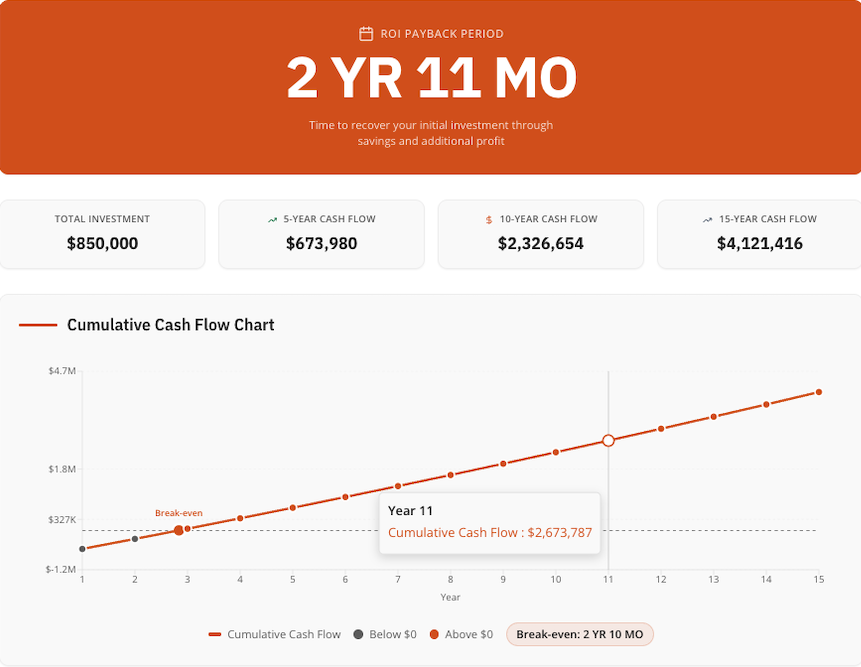Click the Above $0 orange legend dot
This screenshot has height=667, width=861.
click(434, 635)
